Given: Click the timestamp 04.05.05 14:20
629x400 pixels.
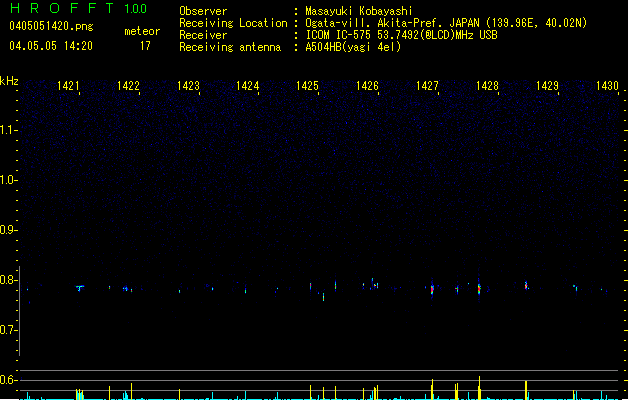Looking at the screenshot, I should pyautogui.click(x=51, y=46).
